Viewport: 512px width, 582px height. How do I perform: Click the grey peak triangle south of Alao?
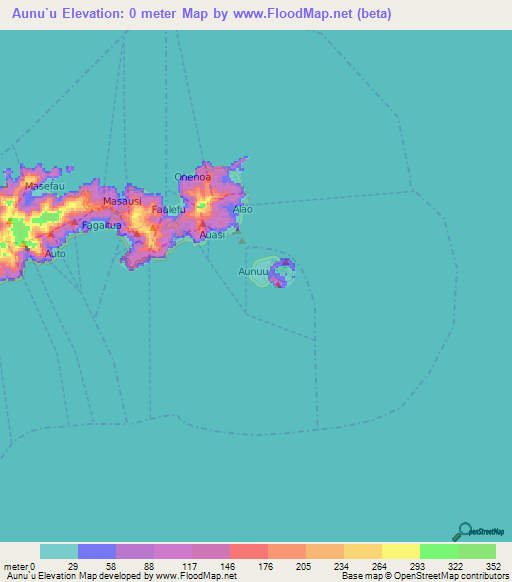click(x=242, y=241)
